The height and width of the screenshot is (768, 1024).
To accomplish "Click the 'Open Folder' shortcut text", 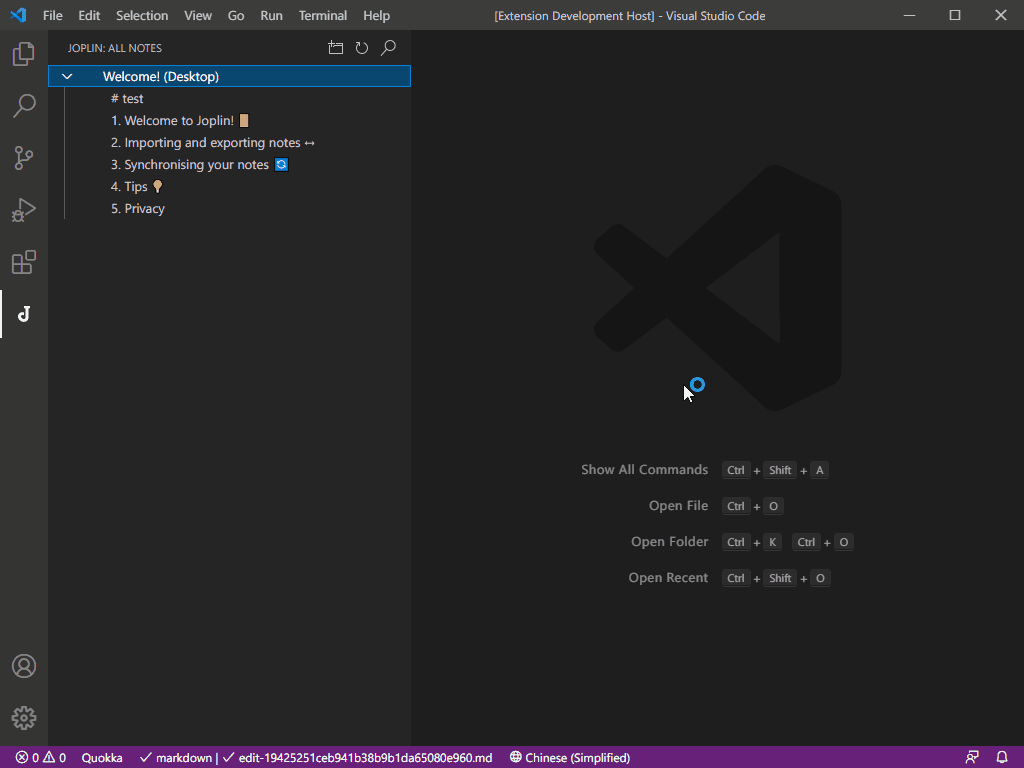I will coord(669,541).
